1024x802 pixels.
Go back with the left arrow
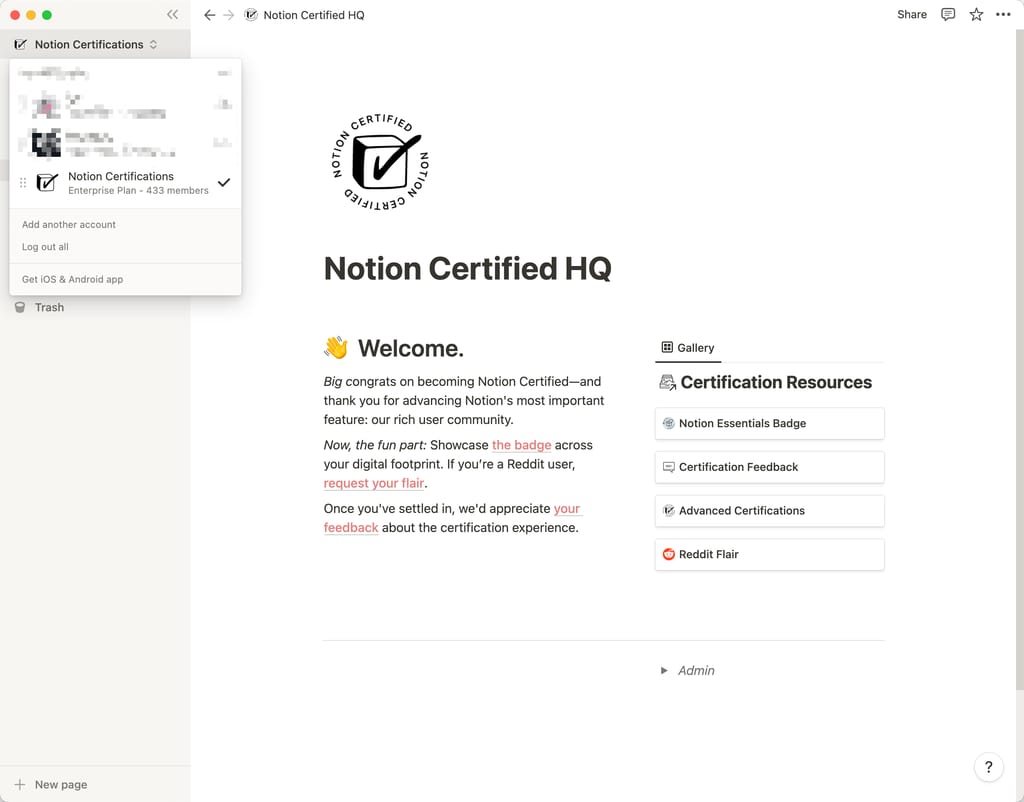[209, 14]
